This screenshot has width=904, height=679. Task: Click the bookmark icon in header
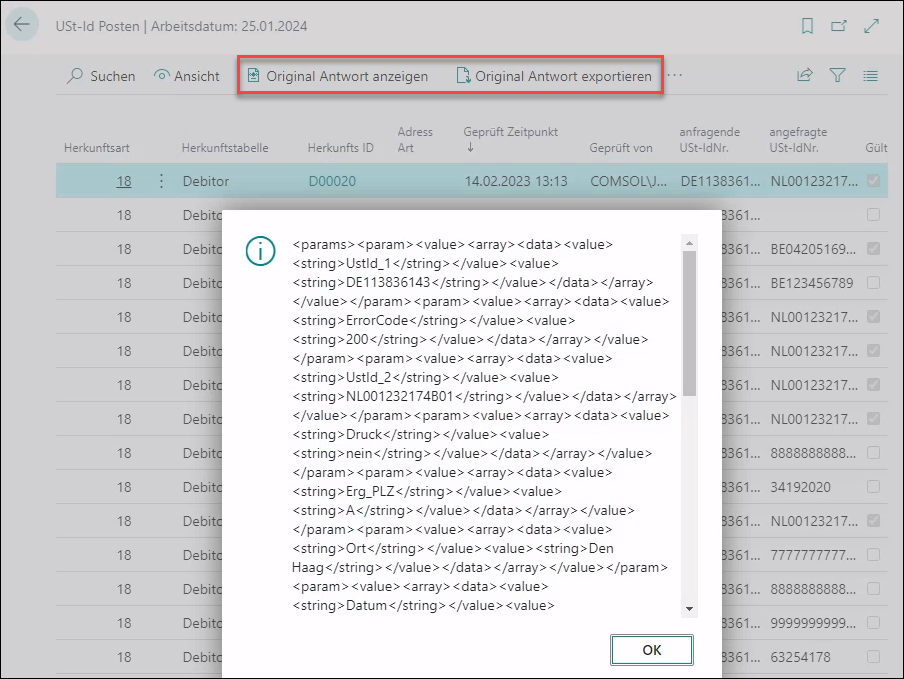(808, 26)
